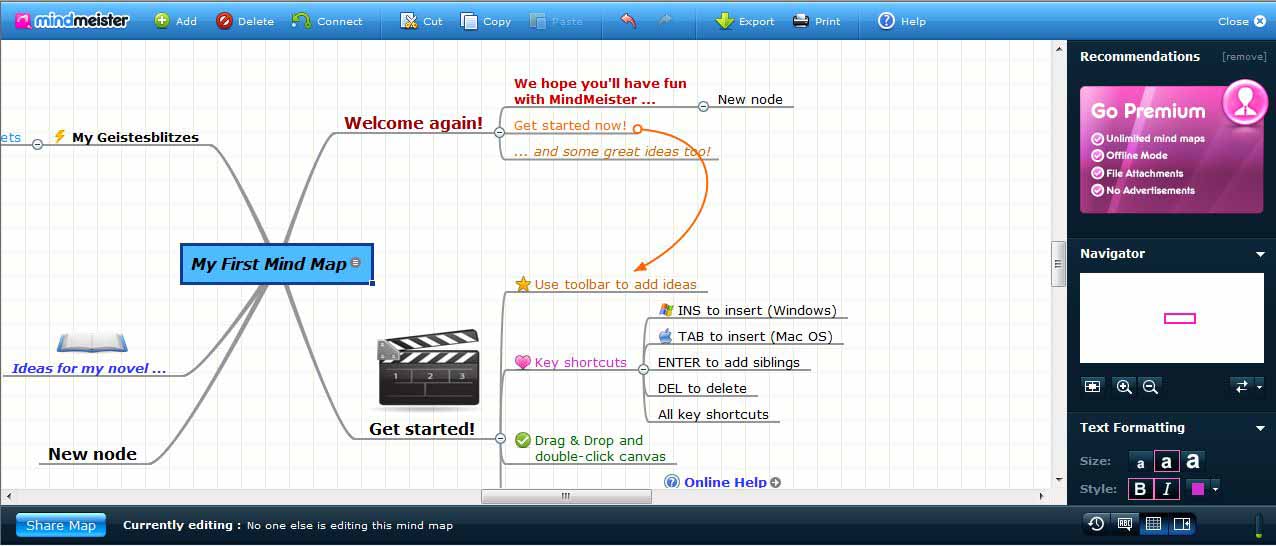Image resolution: width=1276 pixels, height=546 pixels.
Task: Click the Print toolbar button
Action: [817, 21]
